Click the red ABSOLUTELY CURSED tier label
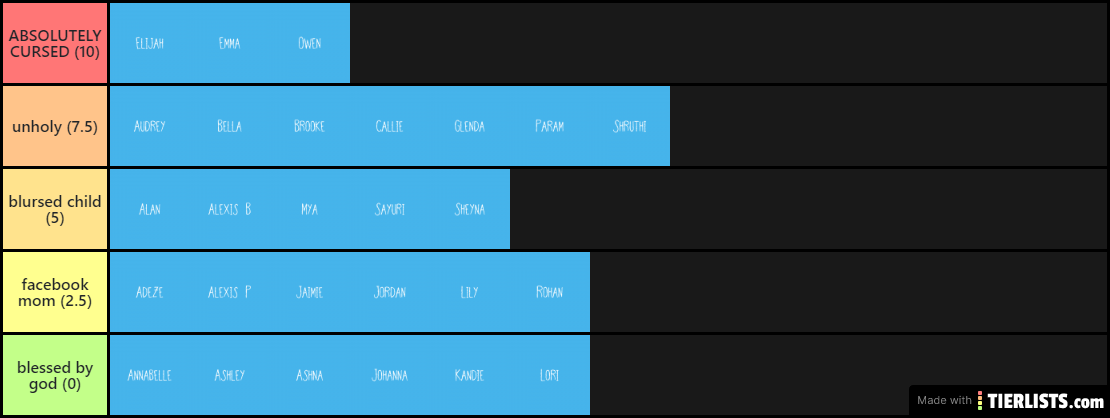The height and width of the screenshot is (418, 1110). tap(55, 43)
